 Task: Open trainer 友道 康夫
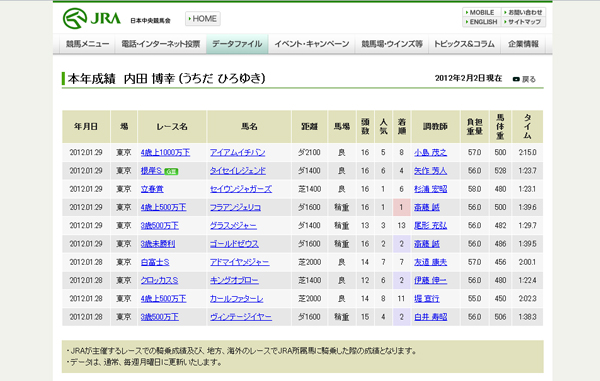(430, 262)
